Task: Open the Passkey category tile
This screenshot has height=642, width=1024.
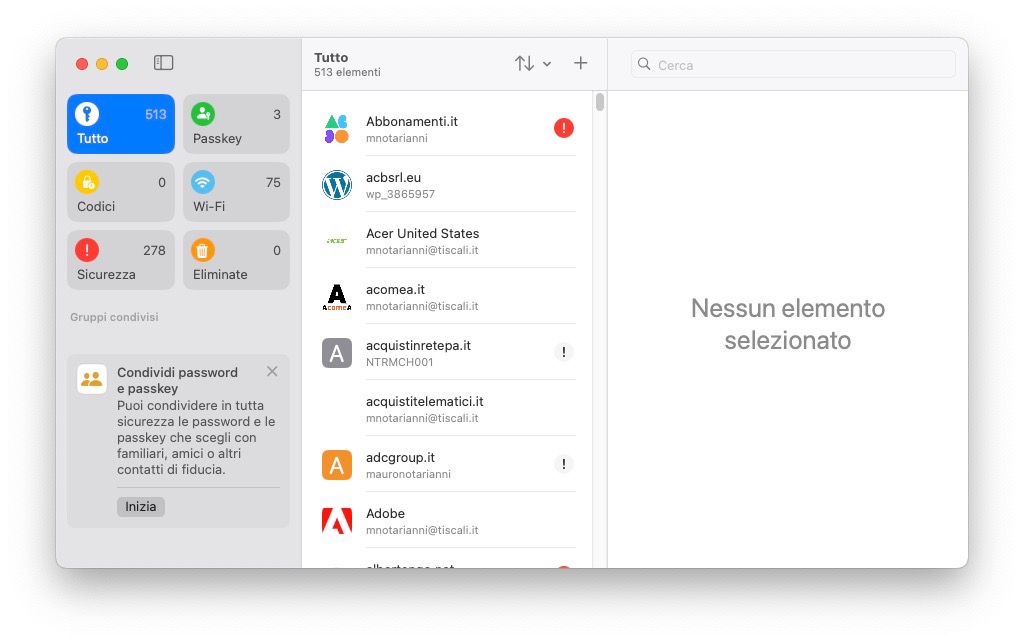Action: coord(236,124)
